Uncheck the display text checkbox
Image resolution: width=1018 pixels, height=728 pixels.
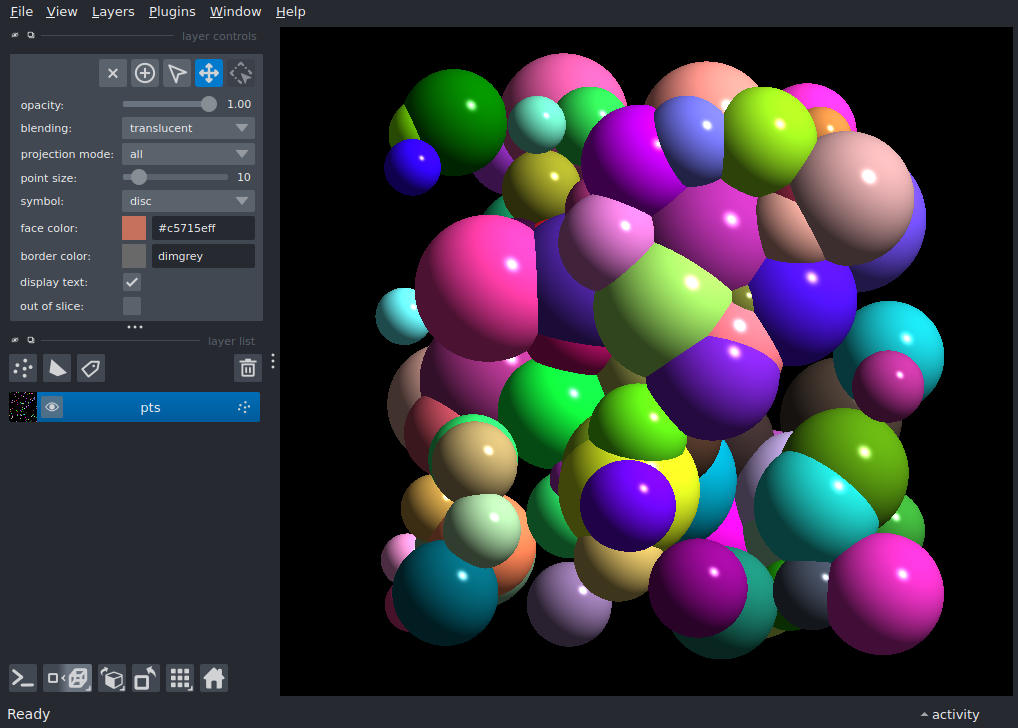point(132,282)
